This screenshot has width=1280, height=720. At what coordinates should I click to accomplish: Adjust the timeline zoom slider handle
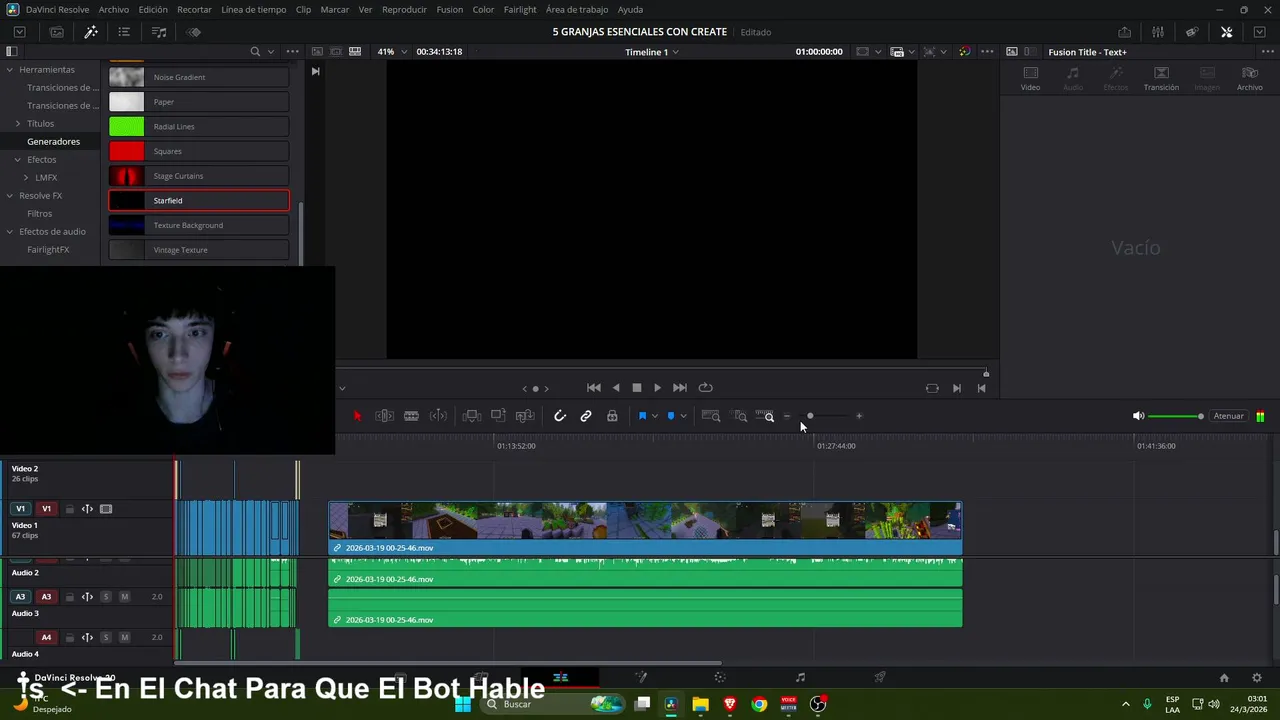[x=810, y=416]
